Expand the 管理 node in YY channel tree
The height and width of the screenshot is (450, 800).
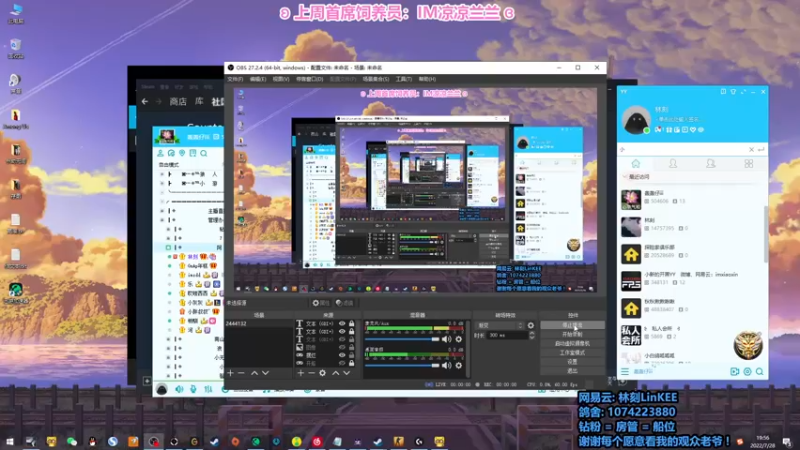[162, 220]
